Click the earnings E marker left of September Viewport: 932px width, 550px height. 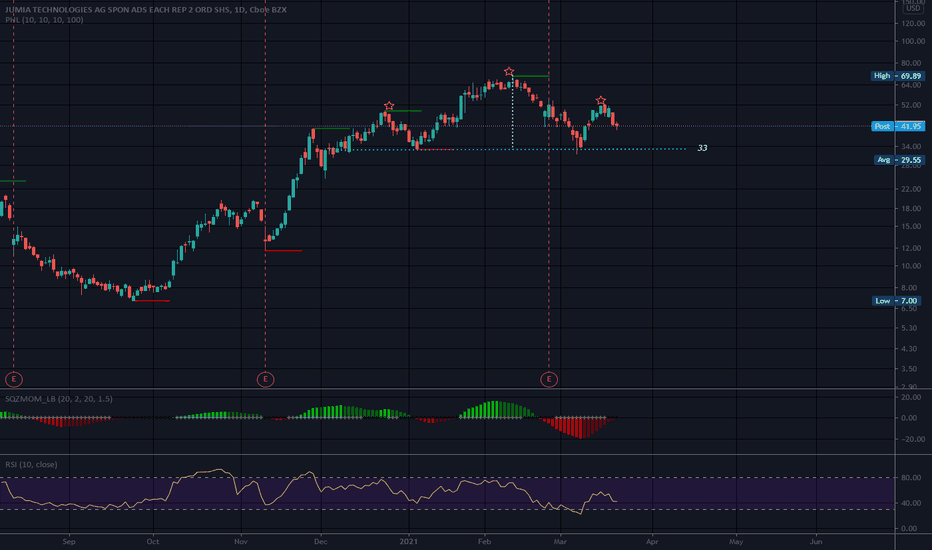[14, 379]
